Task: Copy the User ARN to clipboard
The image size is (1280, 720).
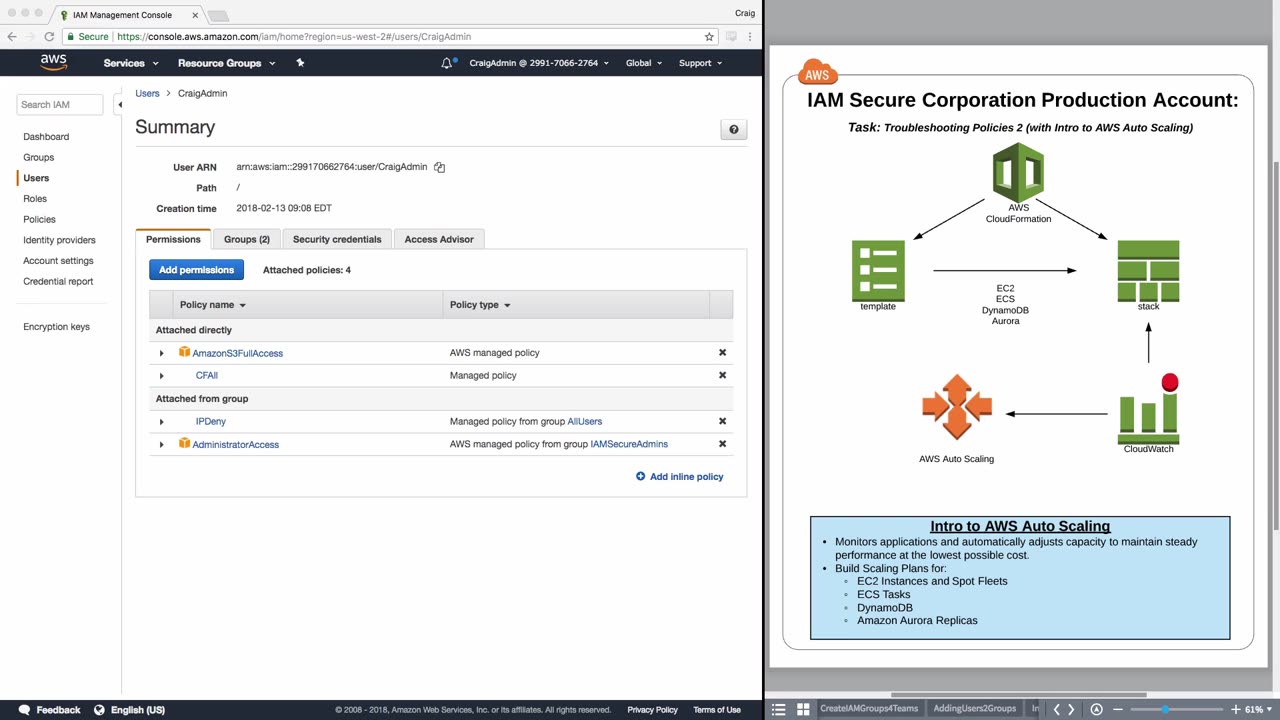Action: 439,167
